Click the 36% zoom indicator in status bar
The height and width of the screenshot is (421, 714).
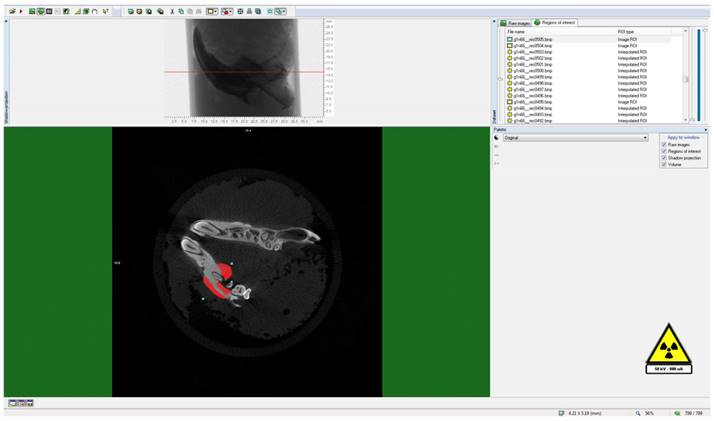(645, 413)
